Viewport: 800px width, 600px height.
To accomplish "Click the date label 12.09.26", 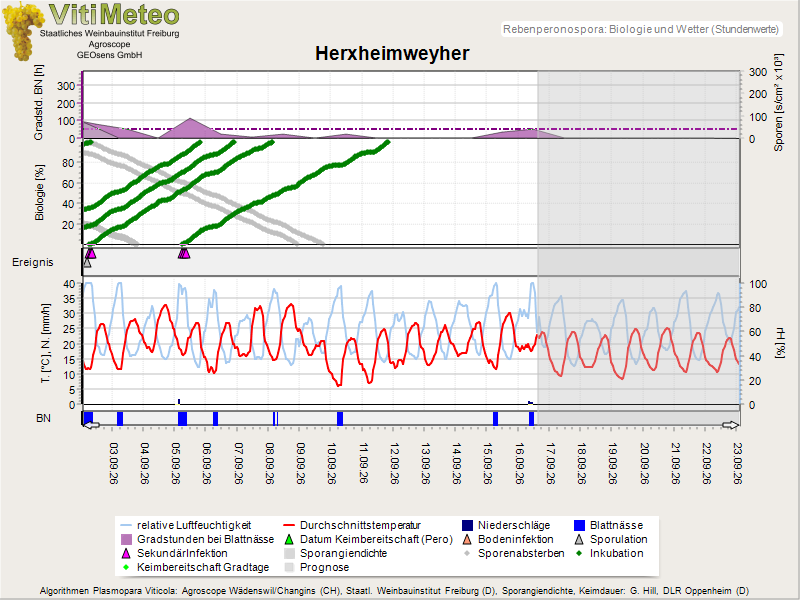I will coord(394,463).
